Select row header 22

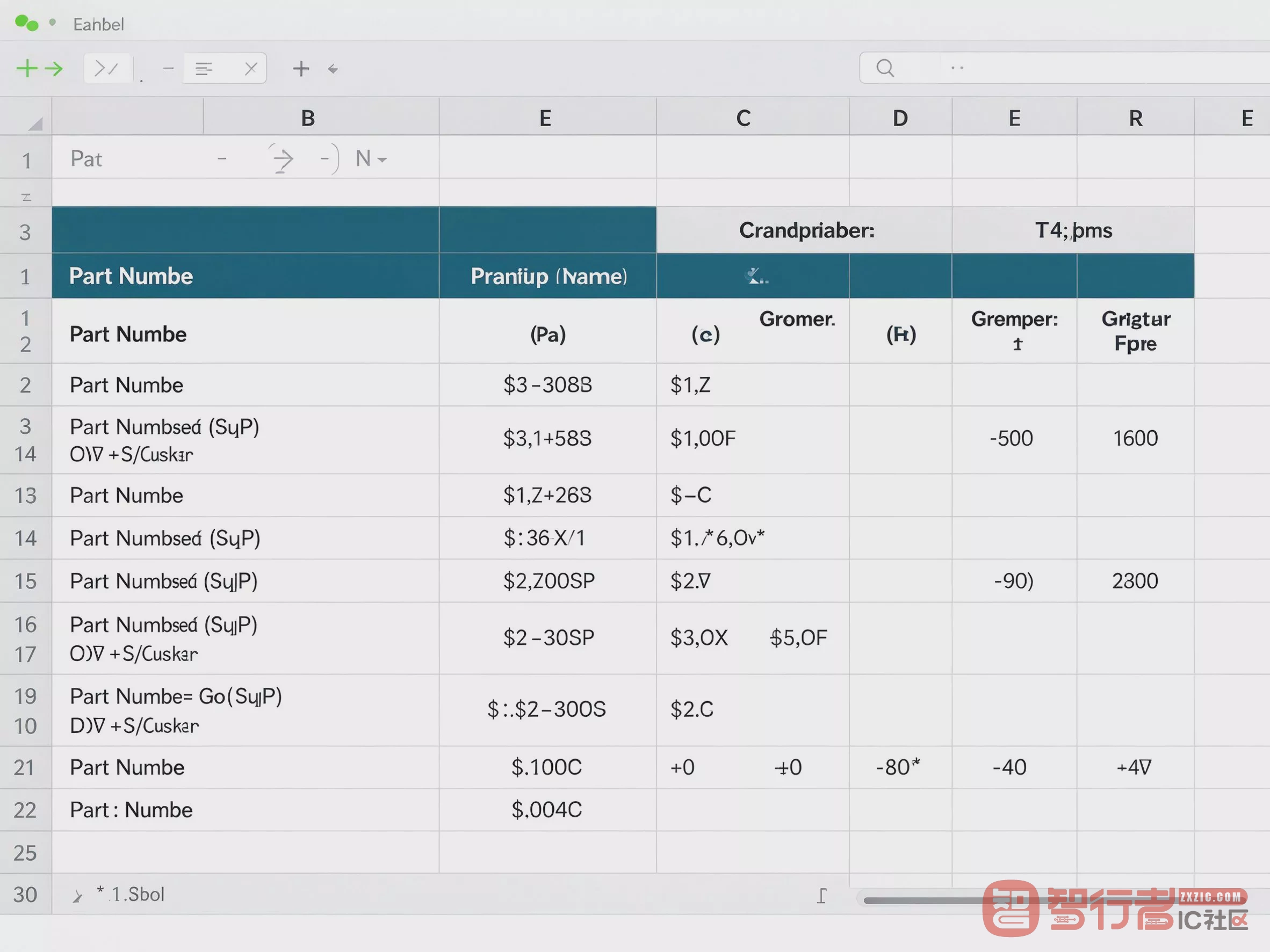[x=25, y=810]
